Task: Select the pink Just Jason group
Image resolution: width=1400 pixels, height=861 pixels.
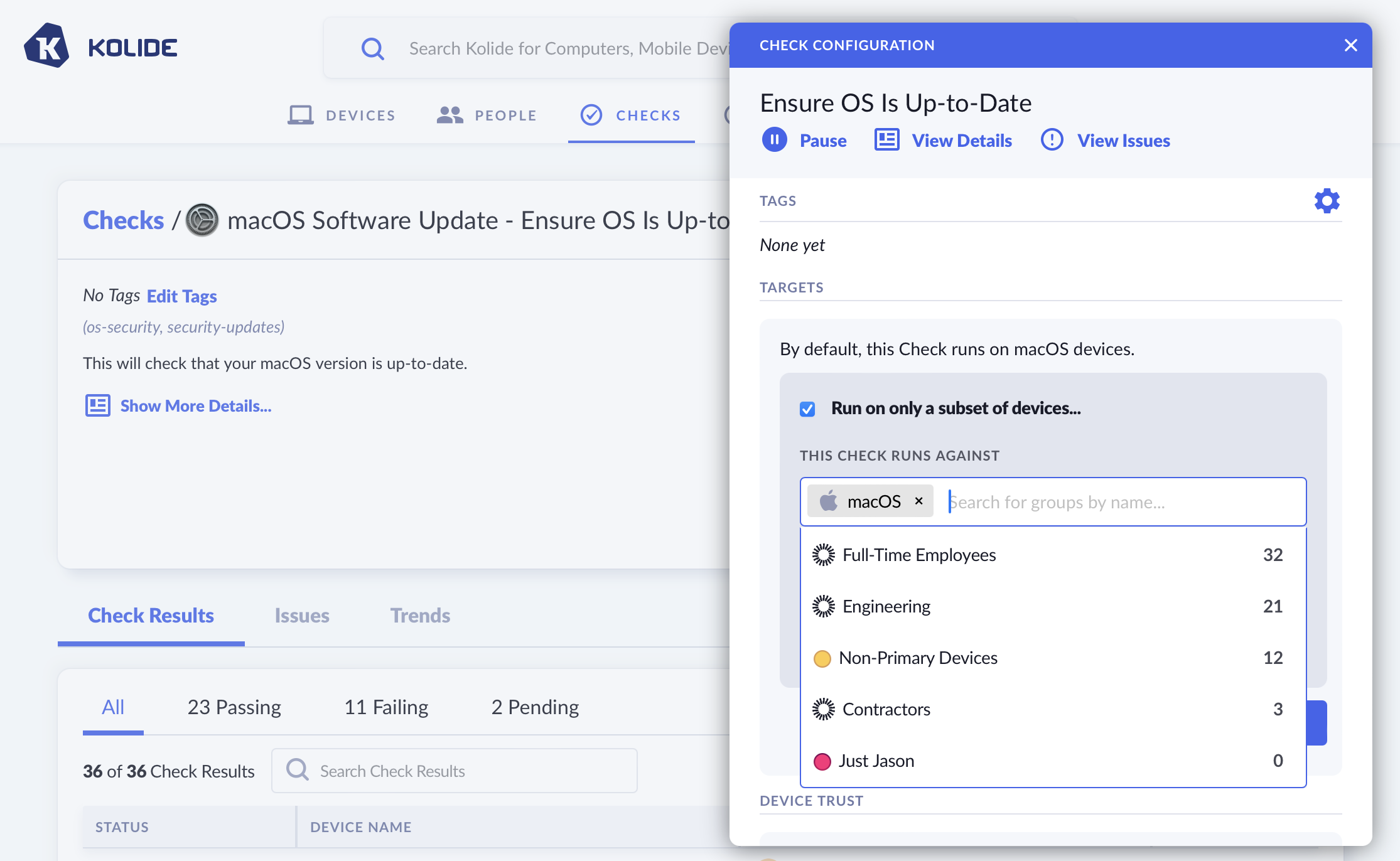Action: click(876, 761)
